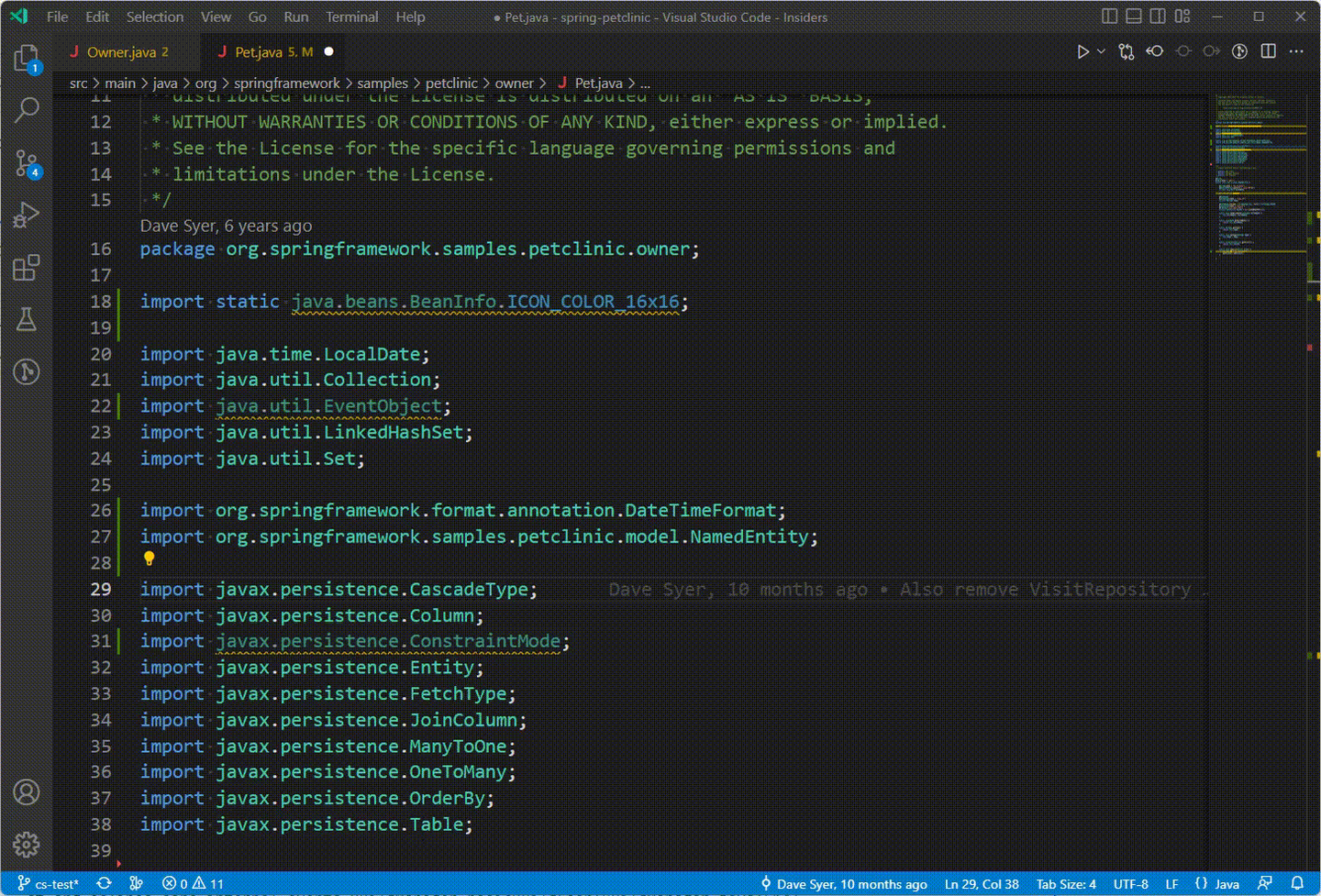
Task: Switch to the Owner.java tab
Action: (x=121, y=52)
